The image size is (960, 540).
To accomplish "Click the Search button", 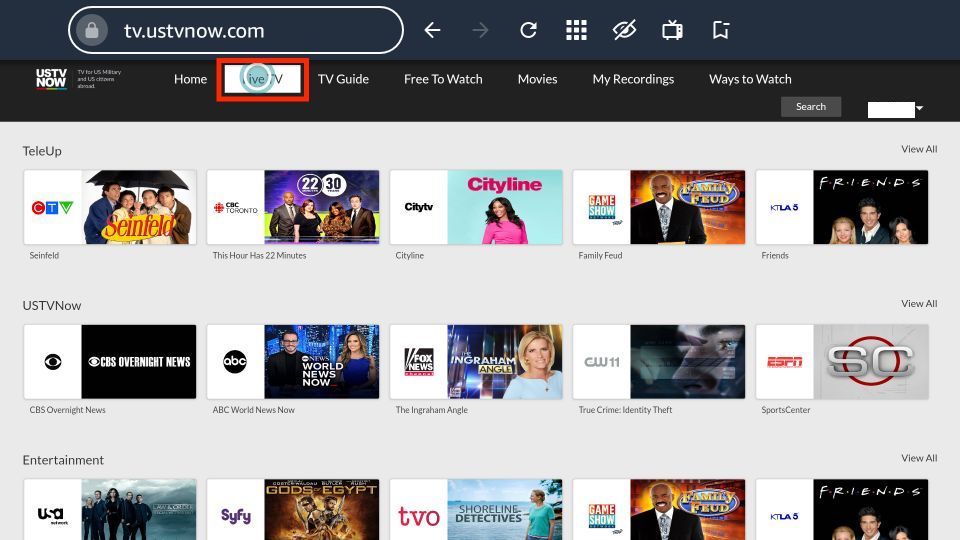I will tap(811, 107).
